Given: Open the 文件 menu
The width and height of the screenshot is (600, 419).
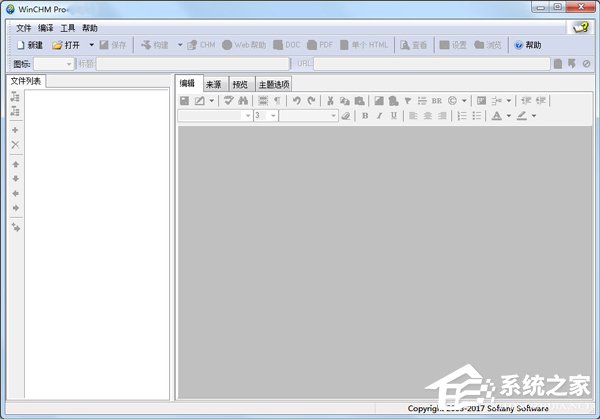Looking at the screenshot, I should 23,28.
